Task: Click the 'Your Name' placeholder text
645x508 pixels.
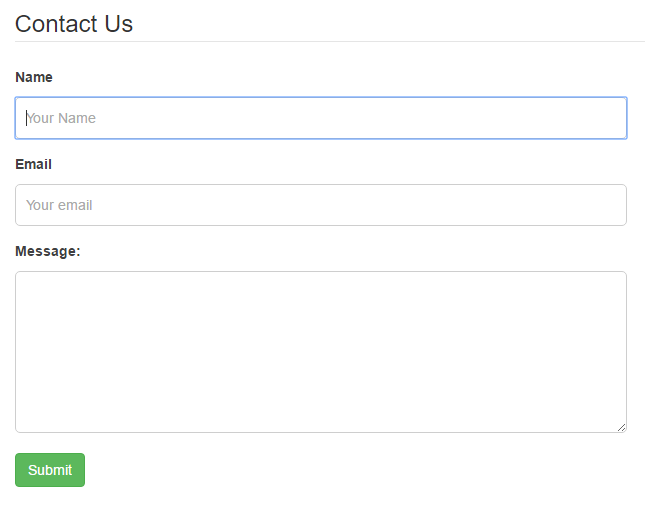Action: (x=61, y=118)
